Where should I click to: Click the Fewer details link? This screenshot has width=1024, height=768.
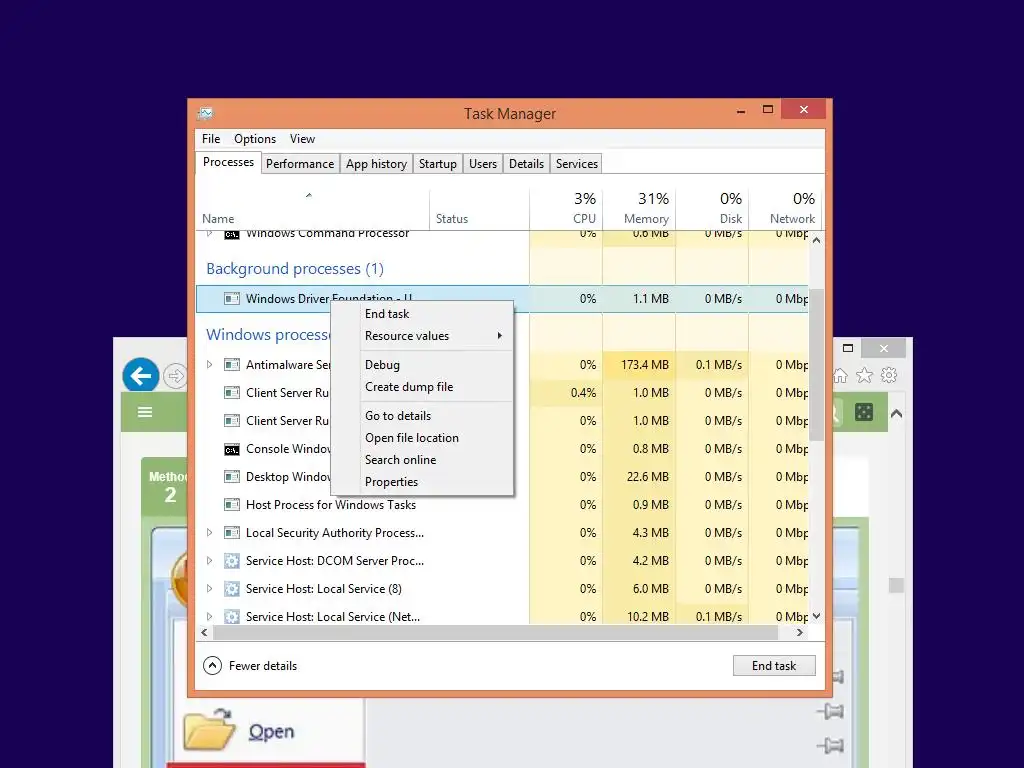point(263,665)
